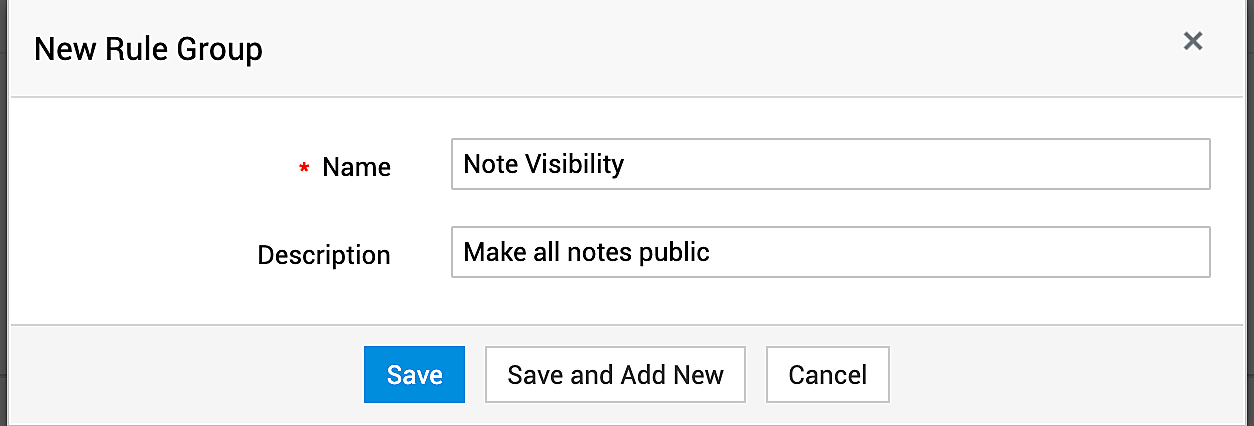This screenshot has height=426, width=1254.
Task: Place cursor in "Note Visibility" text
Action: click(543, 164)
